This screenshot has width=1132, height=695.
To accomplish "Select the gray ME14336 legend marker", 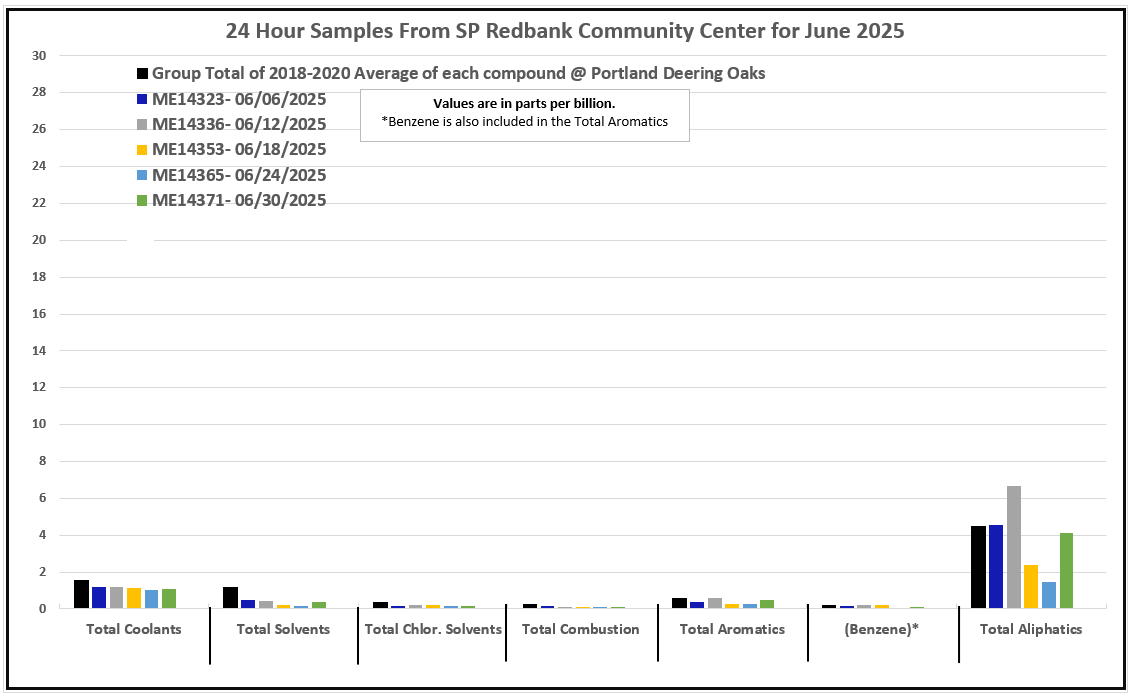I will pyautogui.click(x=143, y=125).
